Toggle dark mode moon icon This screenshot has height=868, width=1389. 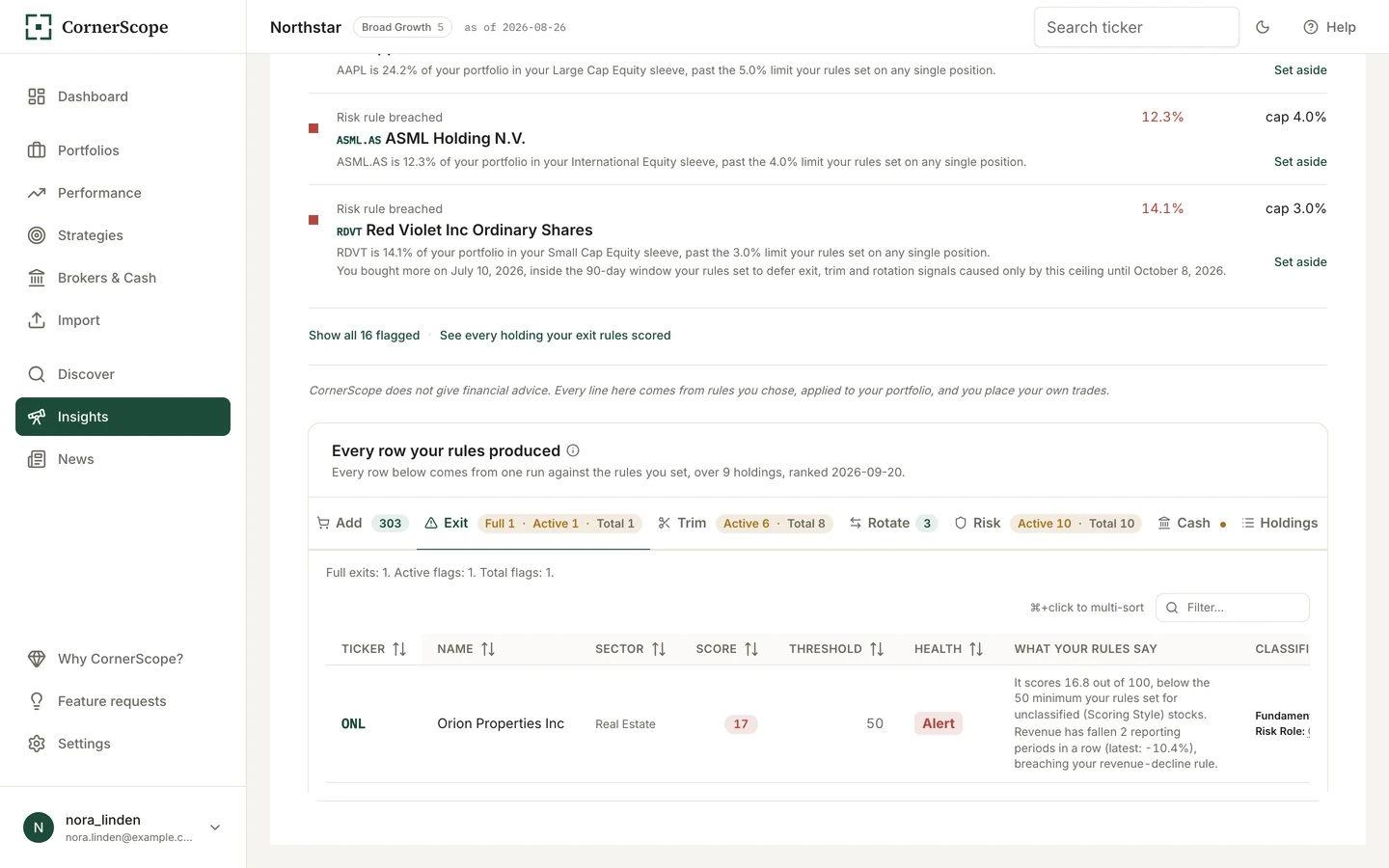point(1263,27)
